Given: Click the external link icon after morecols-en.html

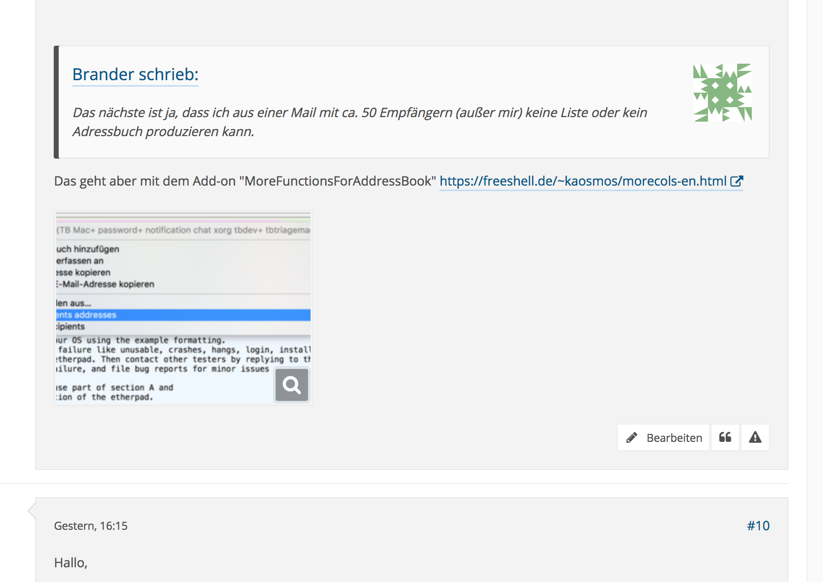Looking at the screenshot, I should pos(736,181).
